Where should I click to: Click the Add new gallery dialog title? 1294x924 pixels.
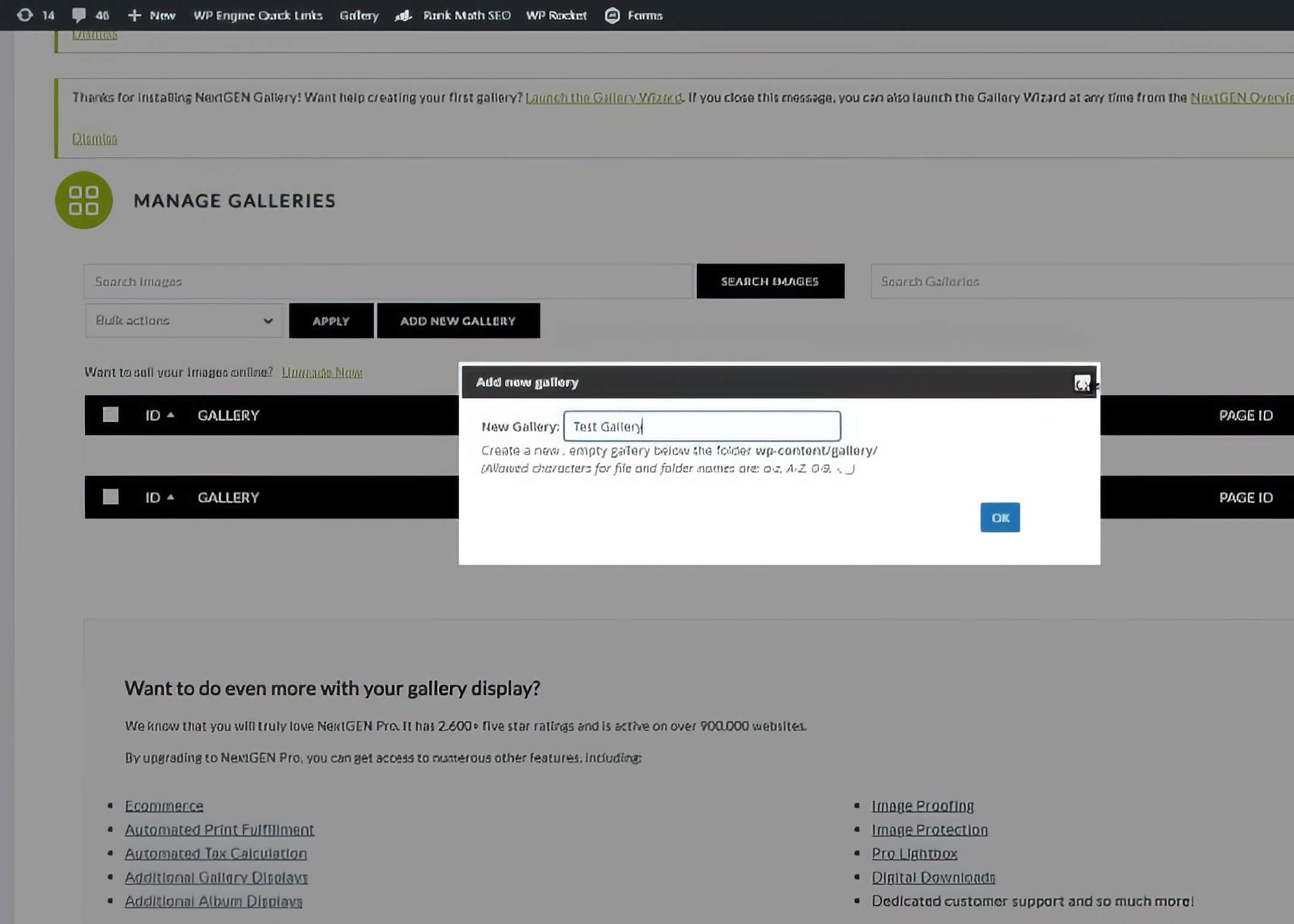(527, 382)
